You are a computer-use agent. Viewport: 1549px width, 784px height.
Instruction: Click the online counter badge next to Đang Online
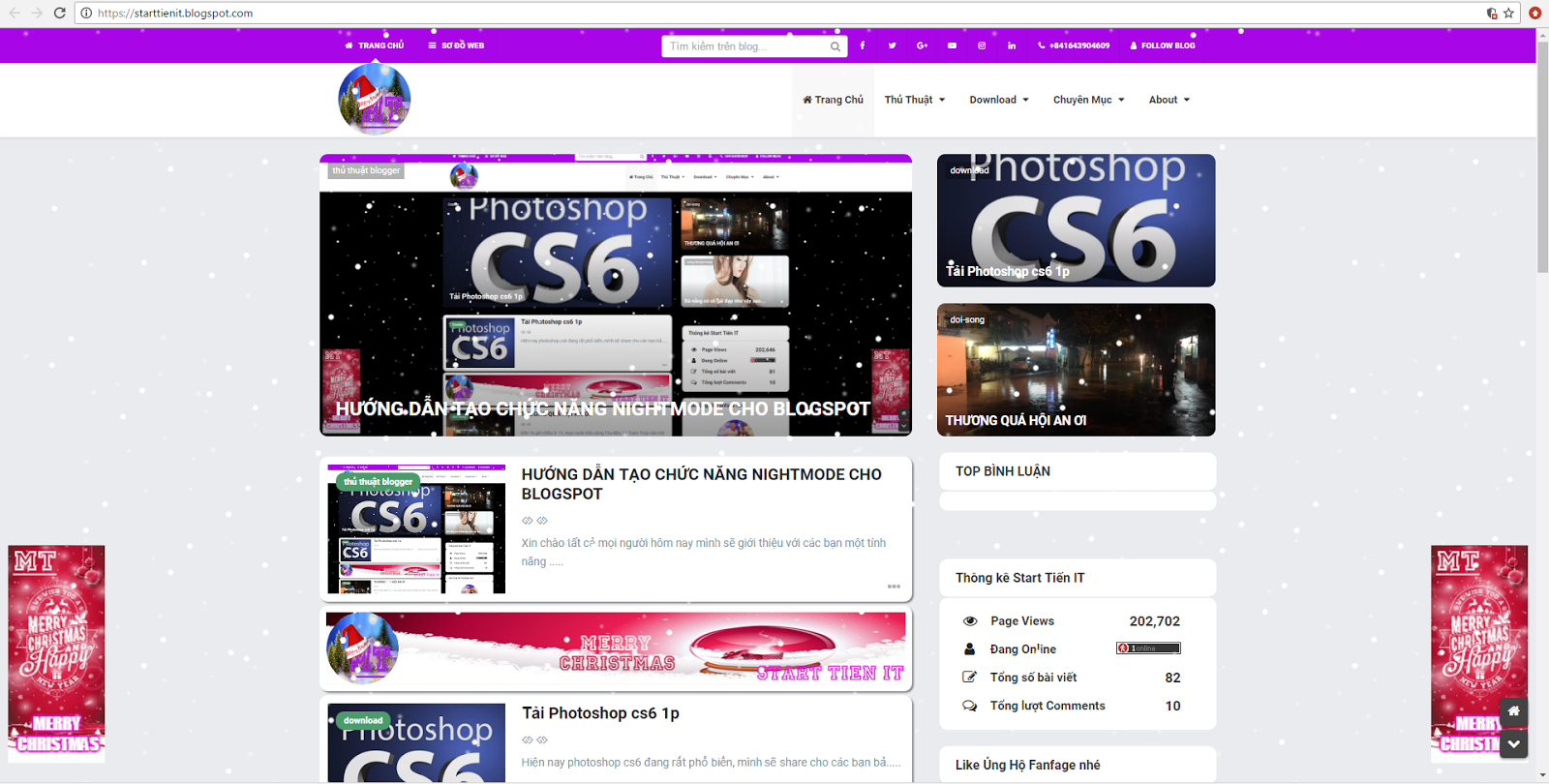pyautogui.click(x=1148, y=648)
